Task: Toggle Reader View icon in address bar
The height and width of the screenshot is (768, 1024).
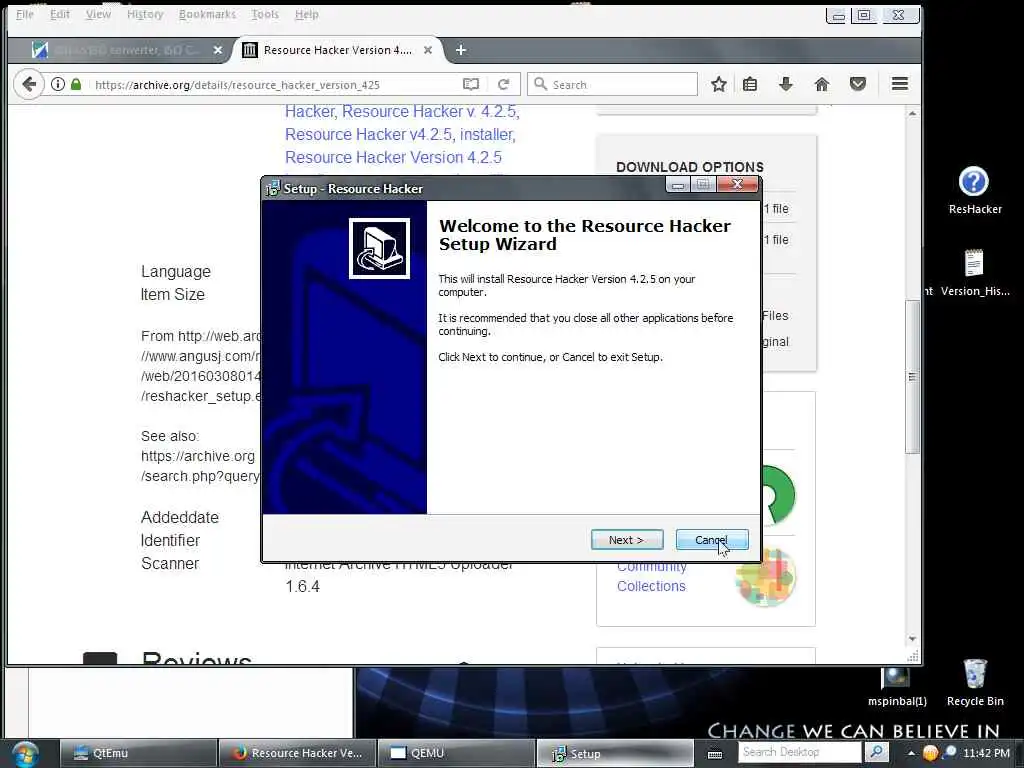Action: click(x=471, y=84)
